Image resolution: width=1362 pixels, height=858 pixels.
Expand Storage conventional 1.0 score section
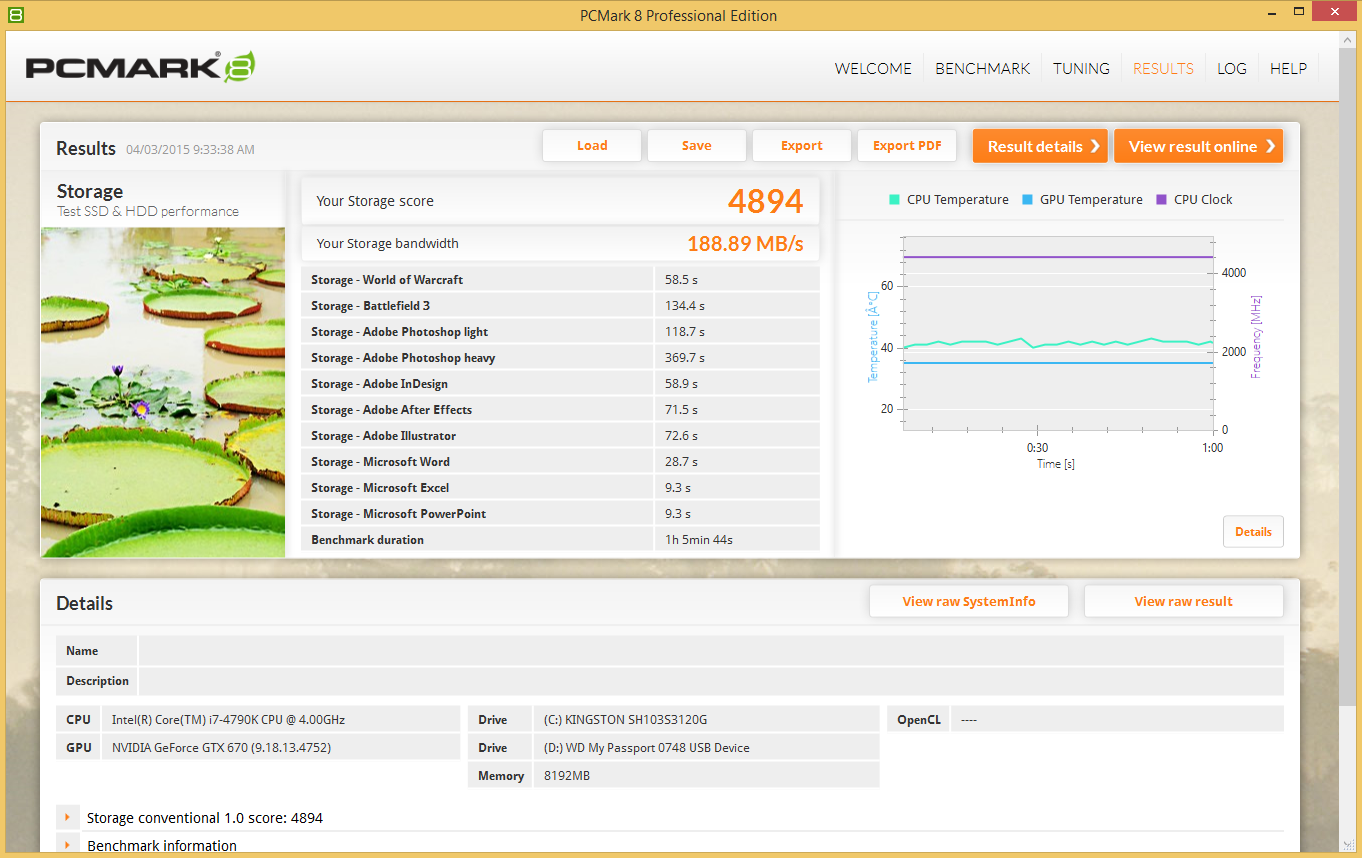point(67,817)
